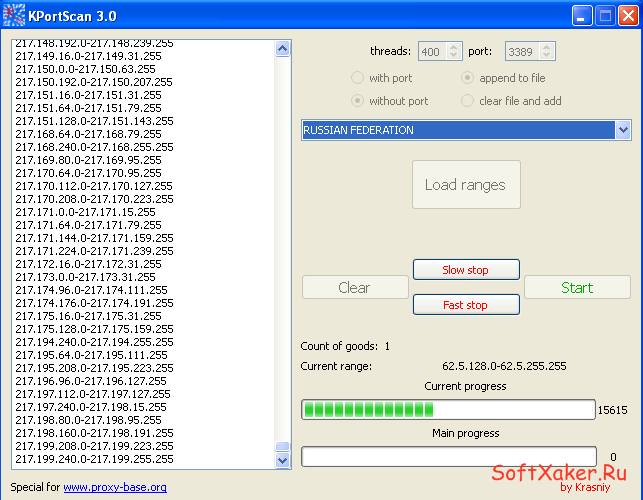Viewport: 643px width, 500px height.
Task: Select range 217.199.240.0-217.199.255.255
Action: click(94, 459)
